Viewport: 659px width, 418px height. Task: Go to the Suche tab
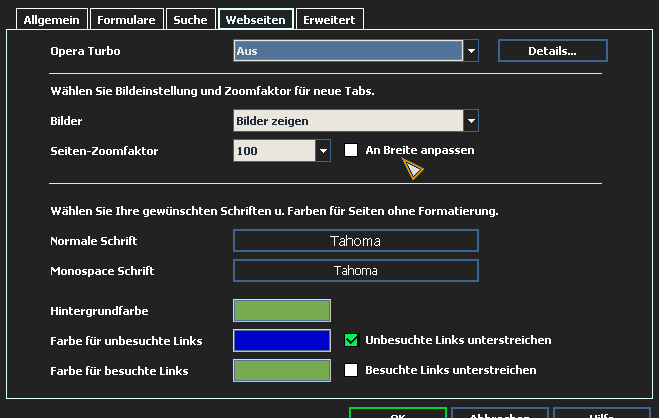pyautogui.click(x=191, y=19)
